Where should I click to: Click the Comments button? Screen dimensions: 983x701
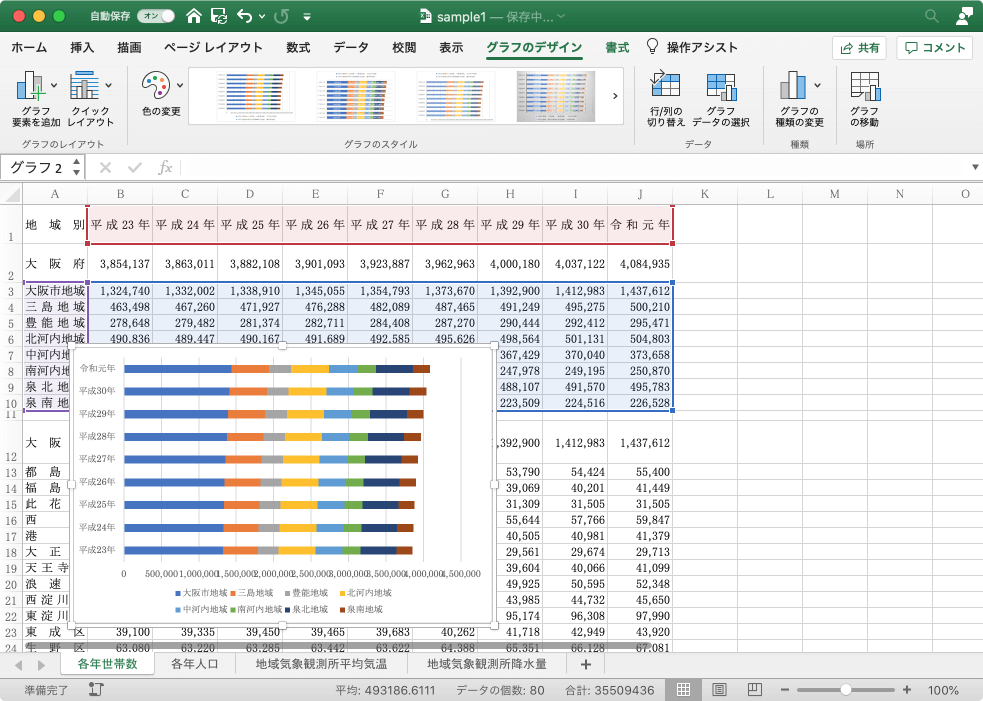click(935, 48)
